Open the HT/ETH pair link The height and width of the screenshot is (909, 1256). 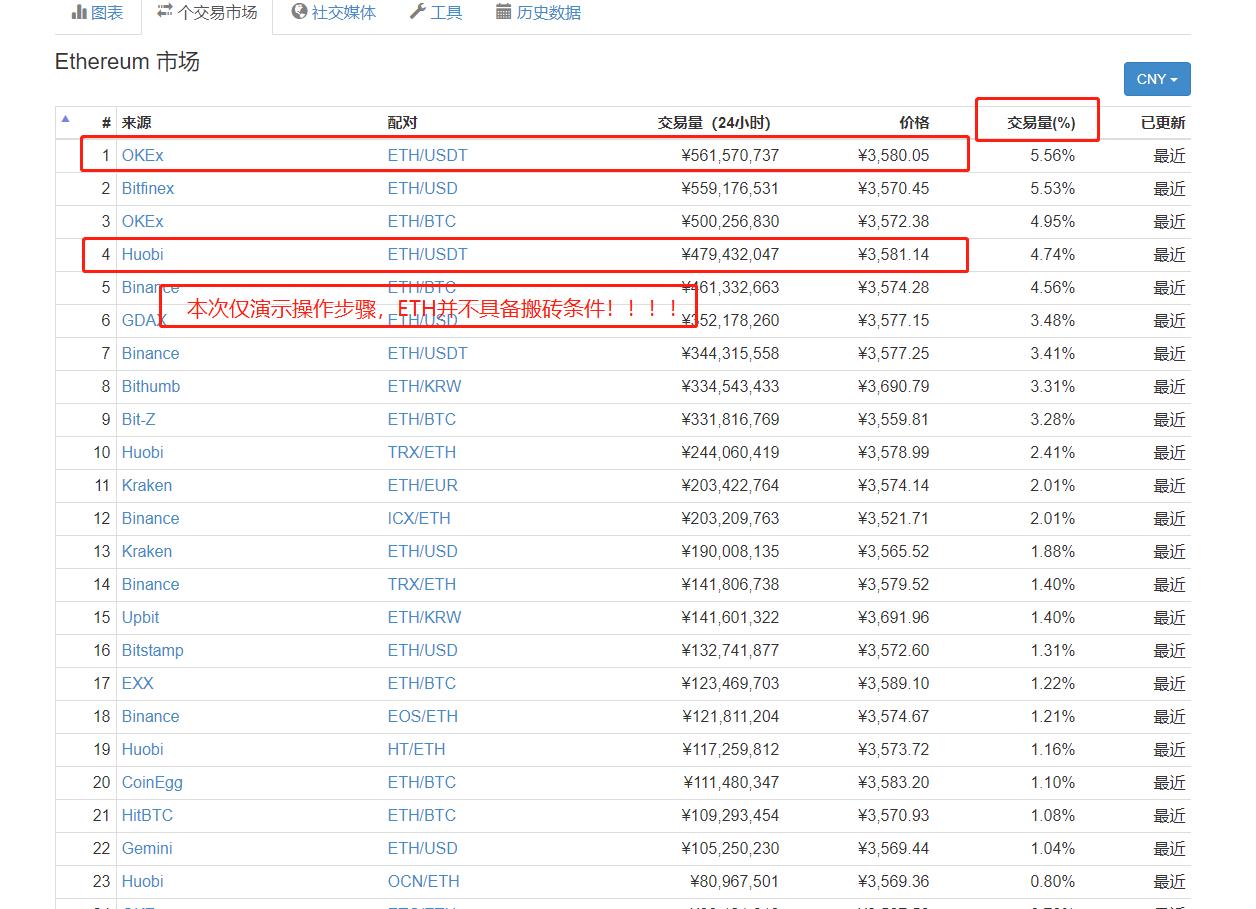pos(416,749)
